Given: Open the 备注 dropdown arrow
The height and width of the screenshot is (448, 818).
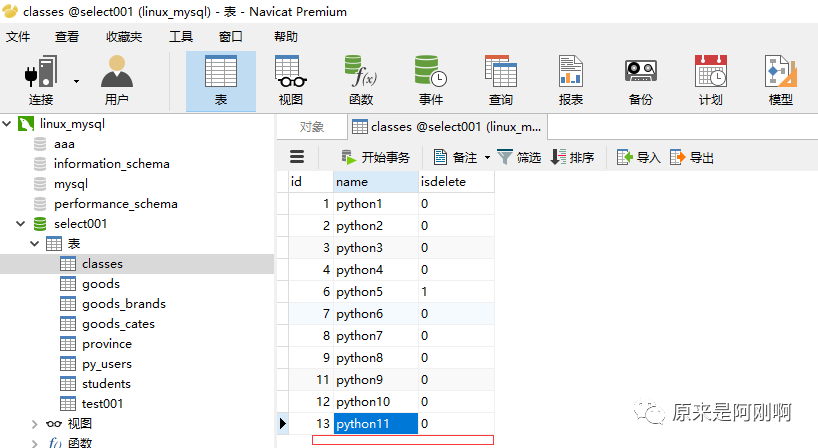Looking at the screenshot, I should [487, 157].
